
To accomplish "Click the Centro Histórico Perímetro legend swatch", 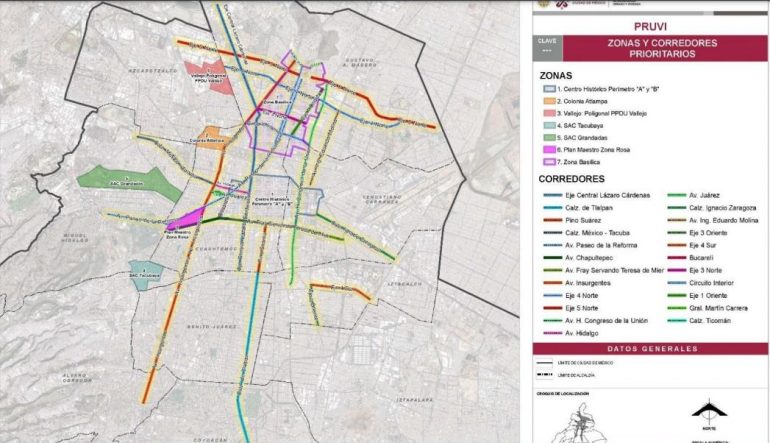I will pos(549,89).
